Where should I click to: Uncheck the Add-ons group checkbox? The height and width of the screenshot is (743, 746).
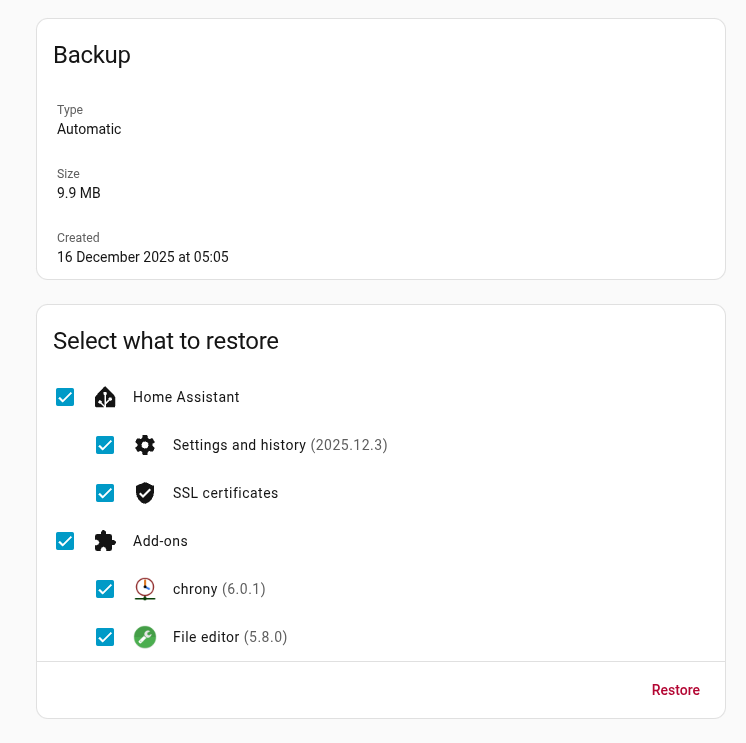[x=65, y=541]
